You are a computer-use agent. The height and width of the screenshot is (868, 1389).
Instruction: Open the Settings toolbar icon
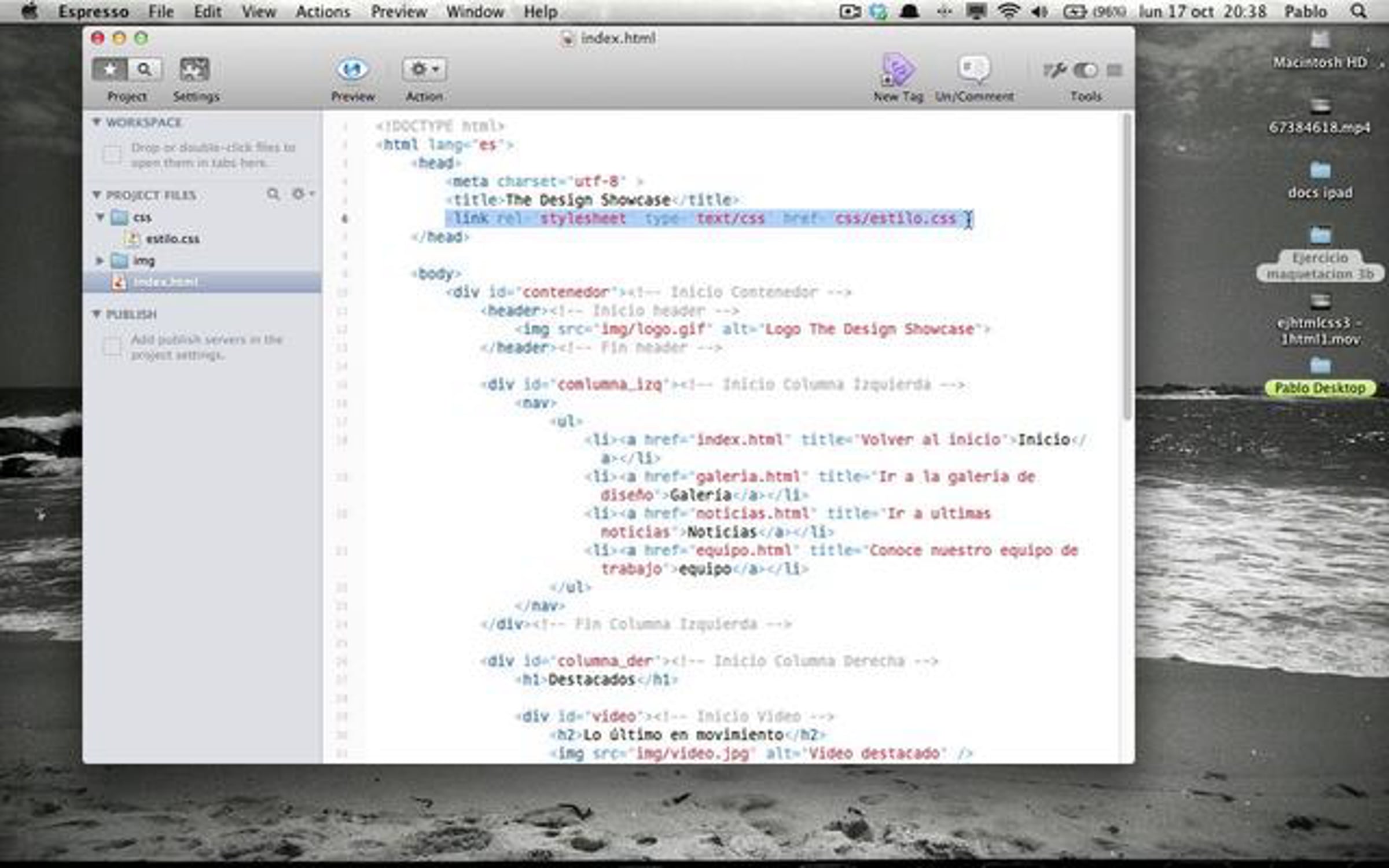click(x=194, y=70)
